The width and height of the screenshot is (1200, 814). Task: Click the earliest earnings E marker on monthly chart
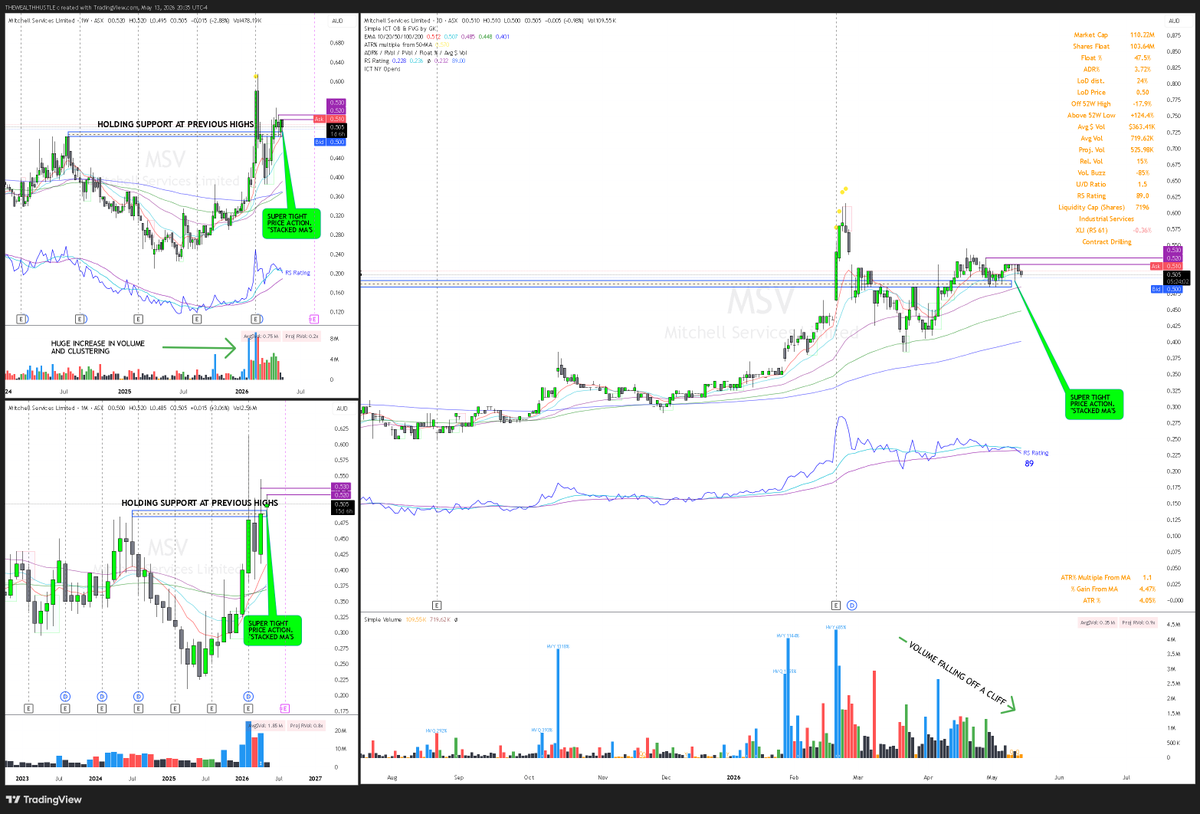28,708
